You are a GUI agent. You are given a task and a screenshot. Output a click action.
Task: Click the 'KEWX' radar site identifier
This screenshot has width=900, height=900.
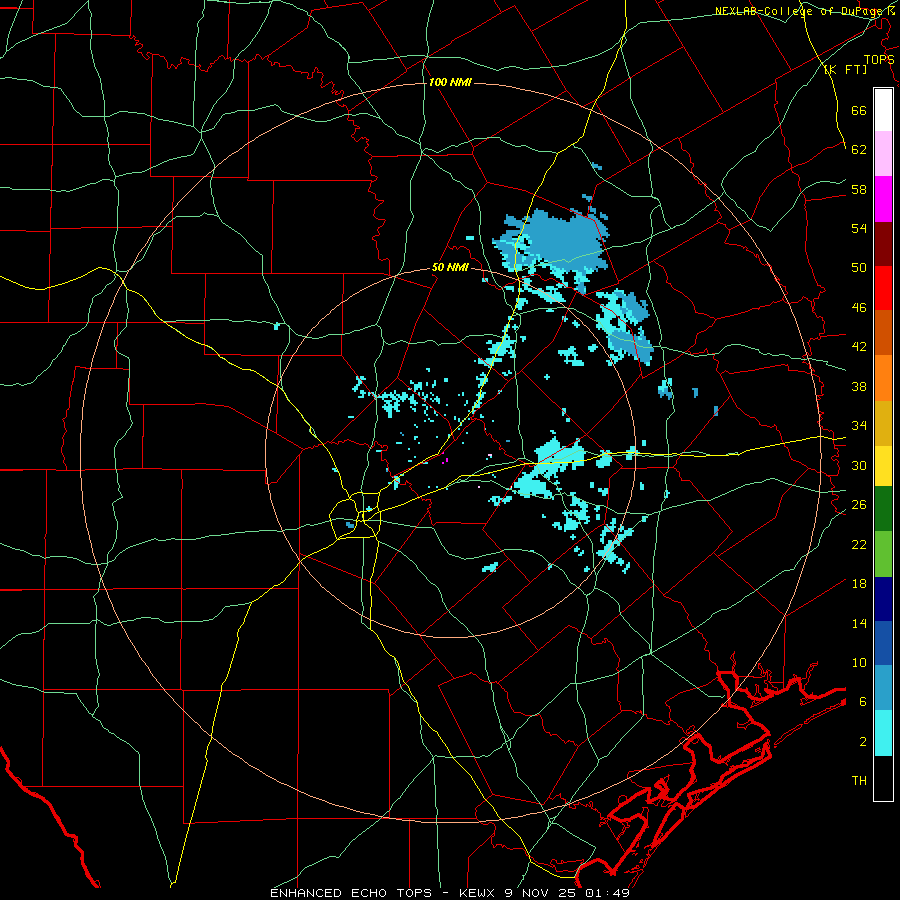coord(478,893)
